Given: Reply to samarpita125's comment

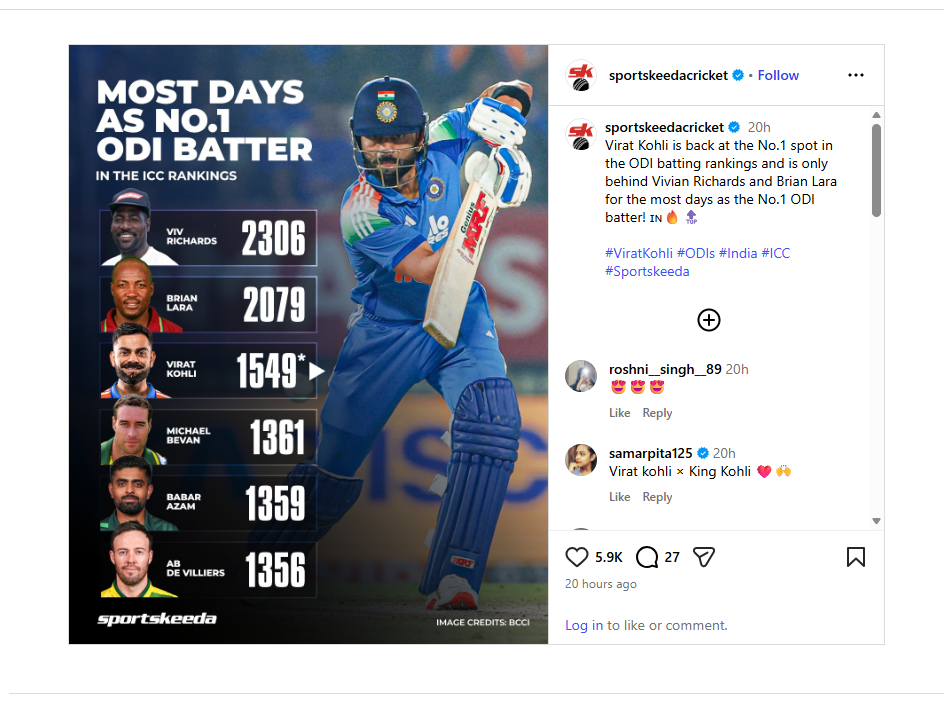Looking at the screenshot, I should click(x=657, y=497).
